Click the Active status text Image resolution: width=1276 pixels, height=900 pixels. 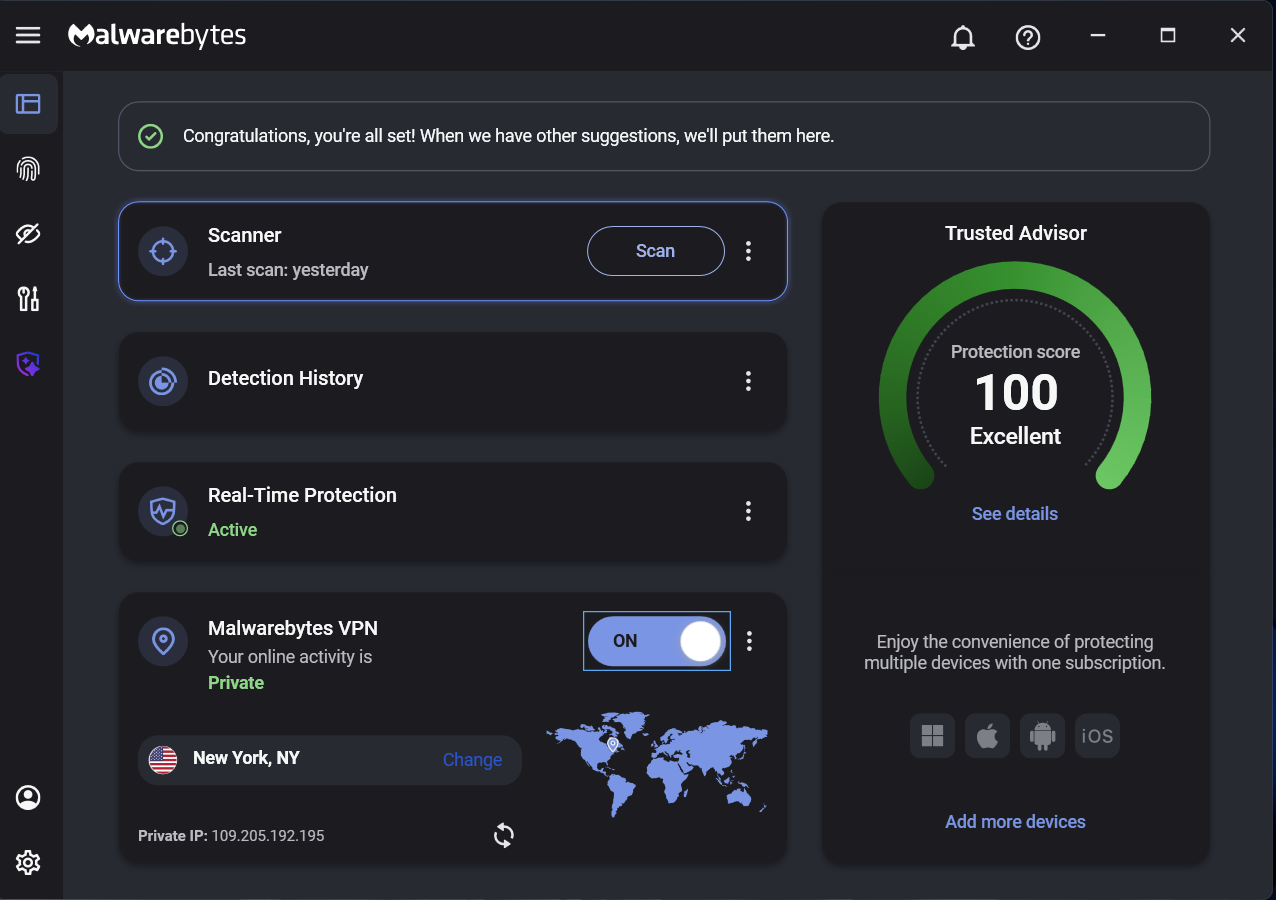click(x=232, y=530)
